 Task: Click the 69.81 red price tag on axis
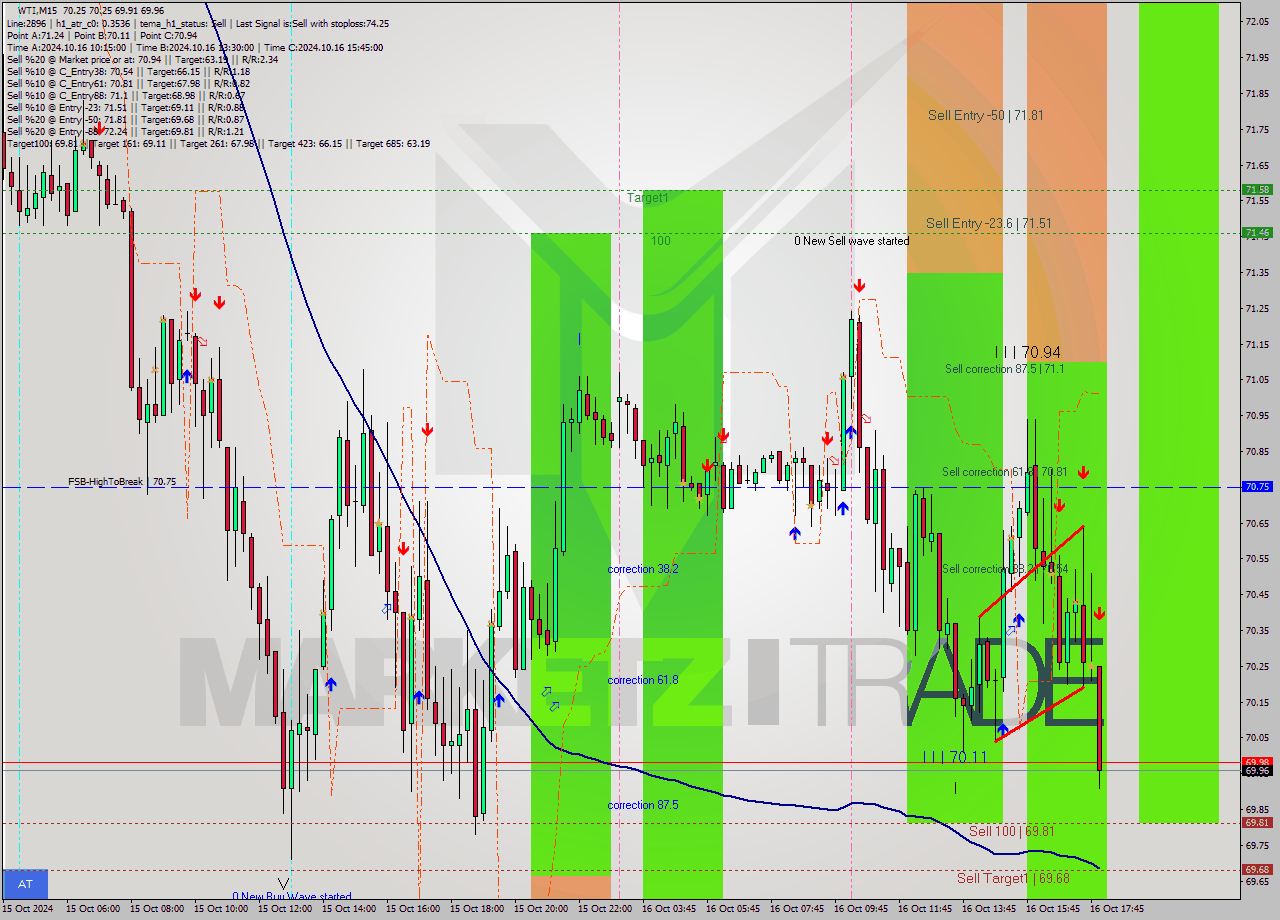coord(1257,823)
